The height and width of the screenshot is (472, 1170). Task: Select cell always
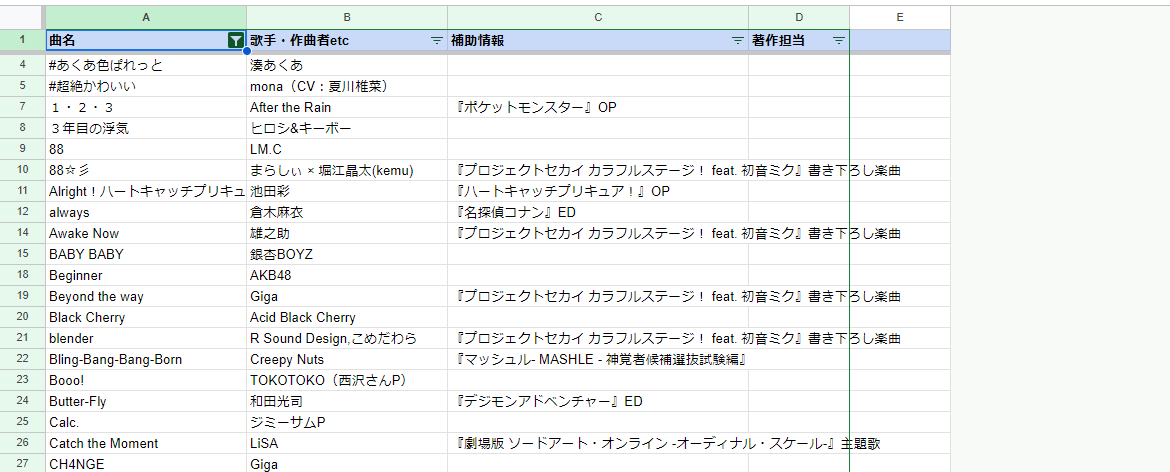coord(146,213)
